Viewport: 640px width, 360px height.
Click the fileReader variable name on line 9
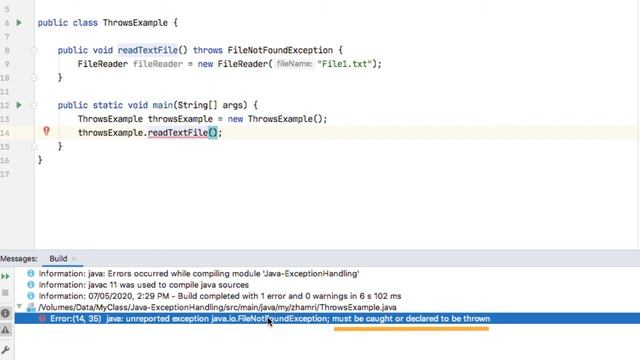point(158,64)
